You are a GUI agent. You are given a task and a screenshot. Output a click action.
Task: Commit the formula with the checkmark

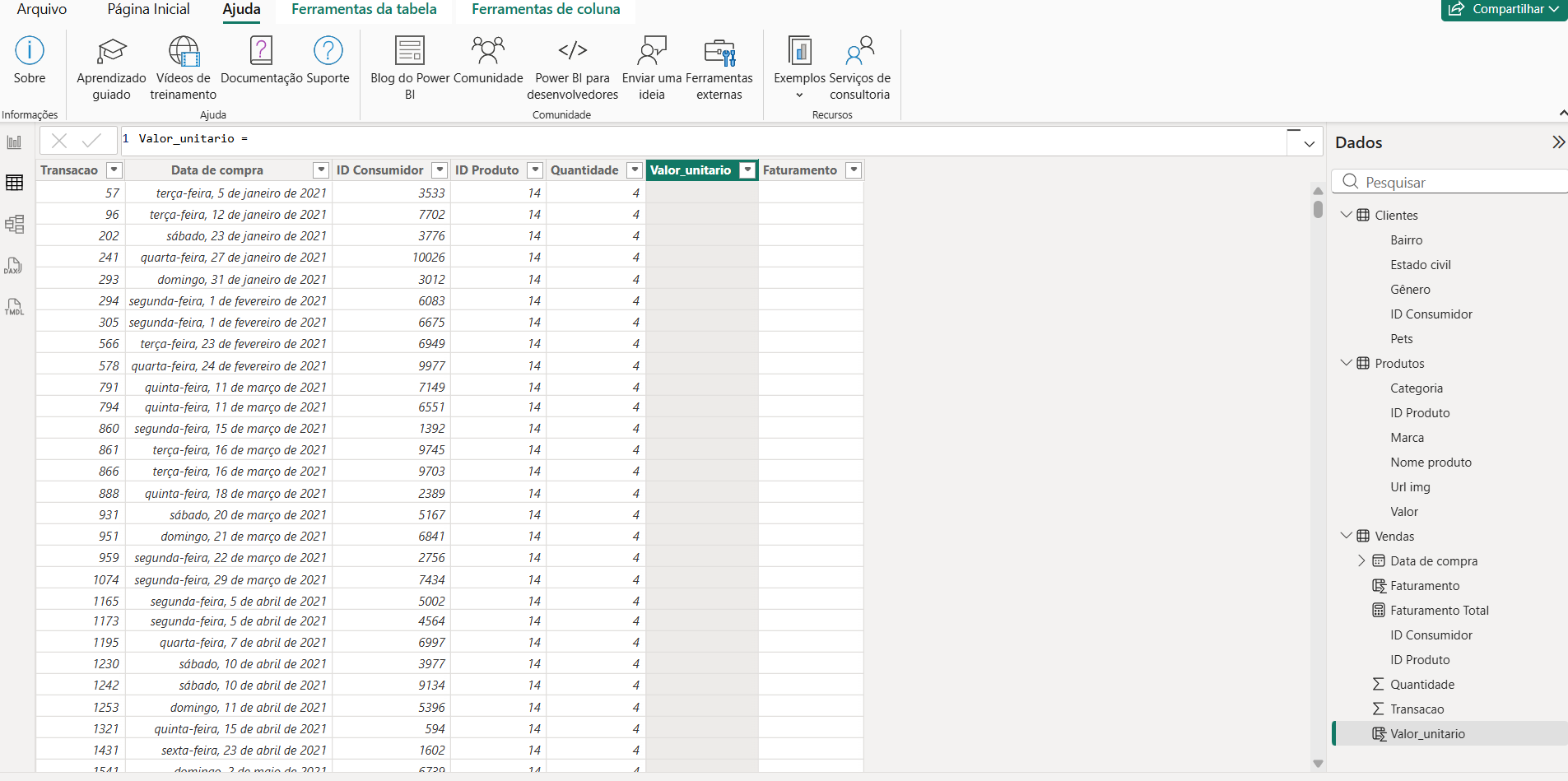(92, 141)
